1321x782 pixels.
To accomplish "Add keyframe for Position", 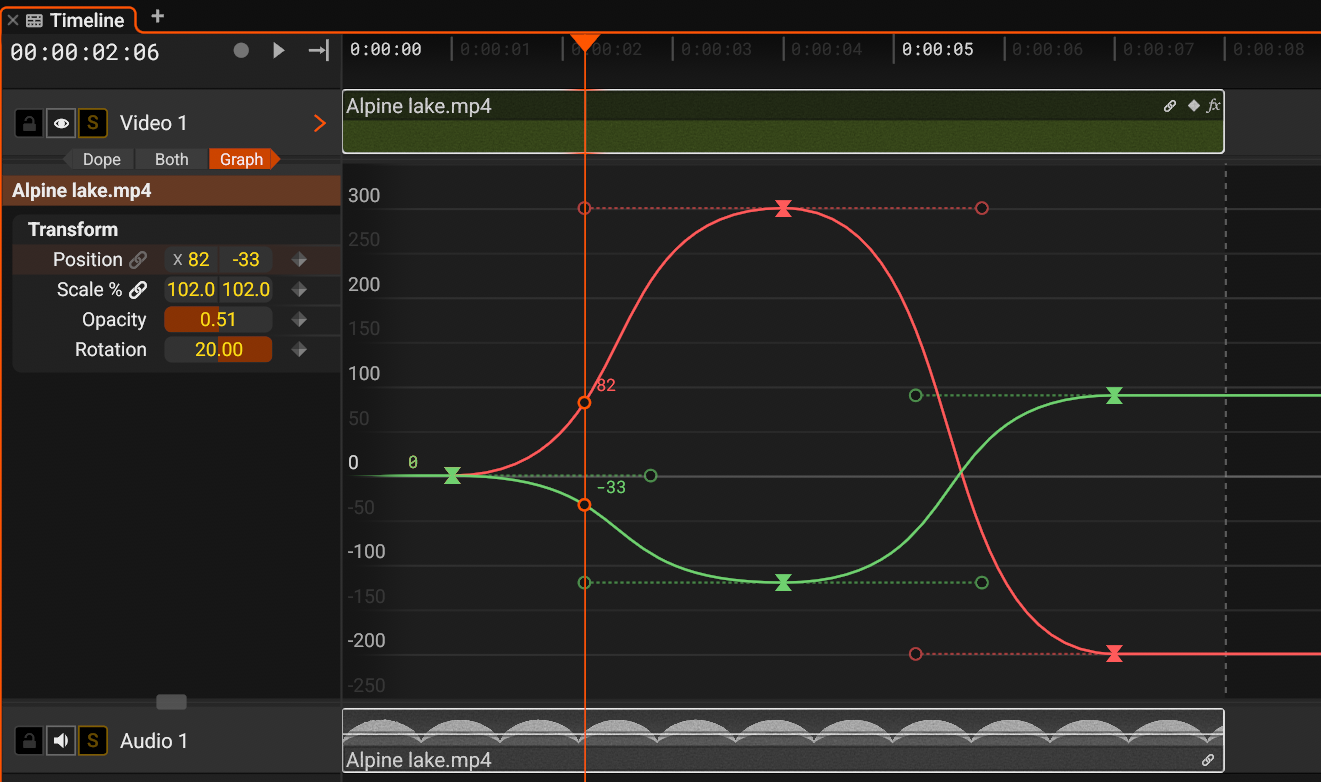I will coord(298,260).
